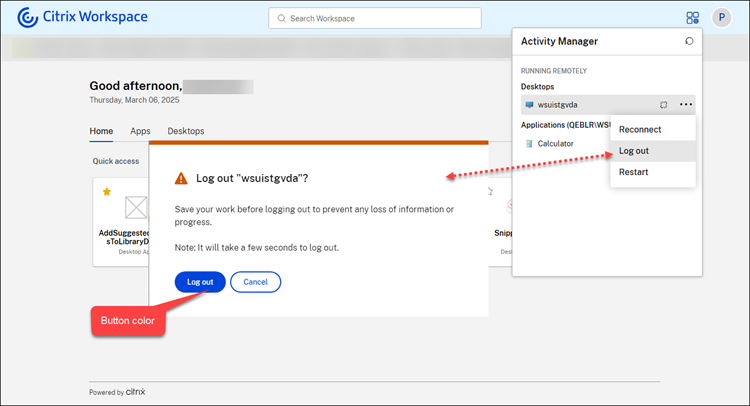Click the disconnect icon for wsuistgvda
Viewport: 750px width, 406px height.
(x=663, y=105)
